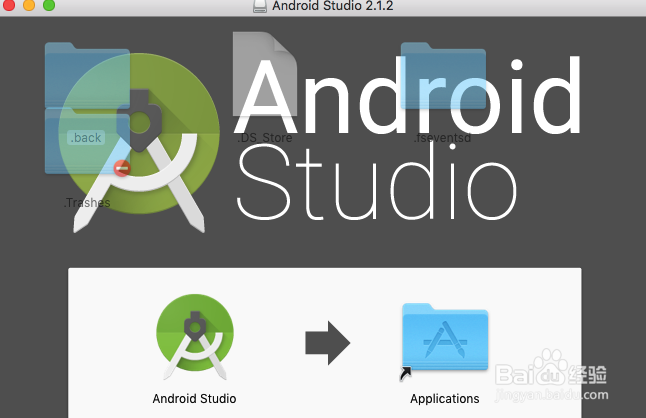The image size is (646, 418).
Task: Close the Android Studio 2.1.2 window
Action: point(9,5)
